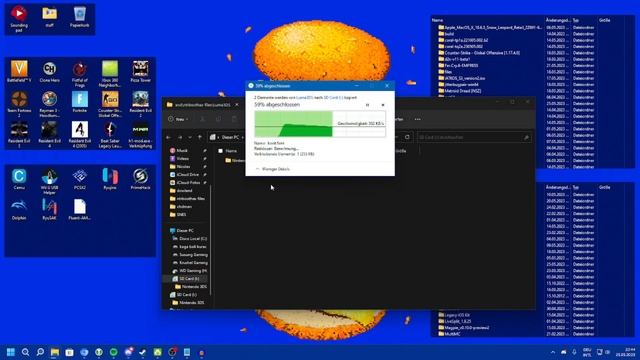This screenshot has height=360, width=640.
Task: Open the Wii U USB Helper icon
Action: pos(49,181)
